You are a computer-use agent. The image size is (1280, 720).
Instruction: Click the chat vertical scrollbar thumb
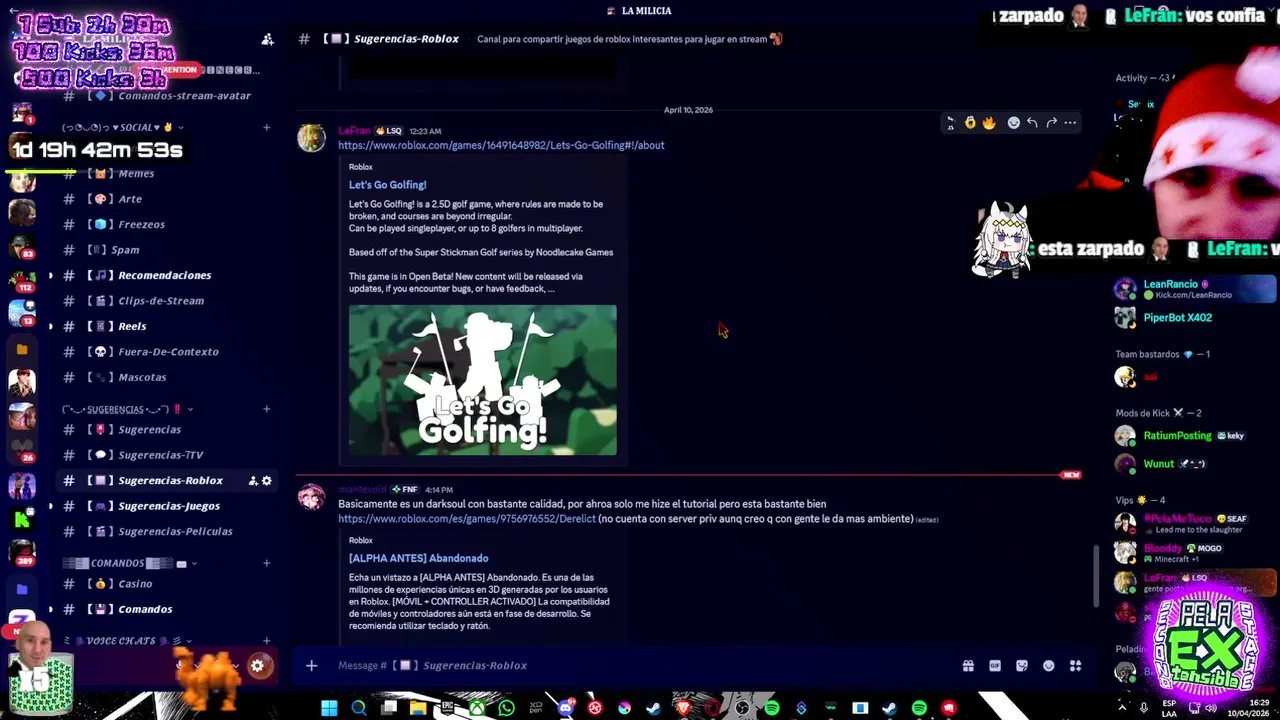coord(1096,575)
